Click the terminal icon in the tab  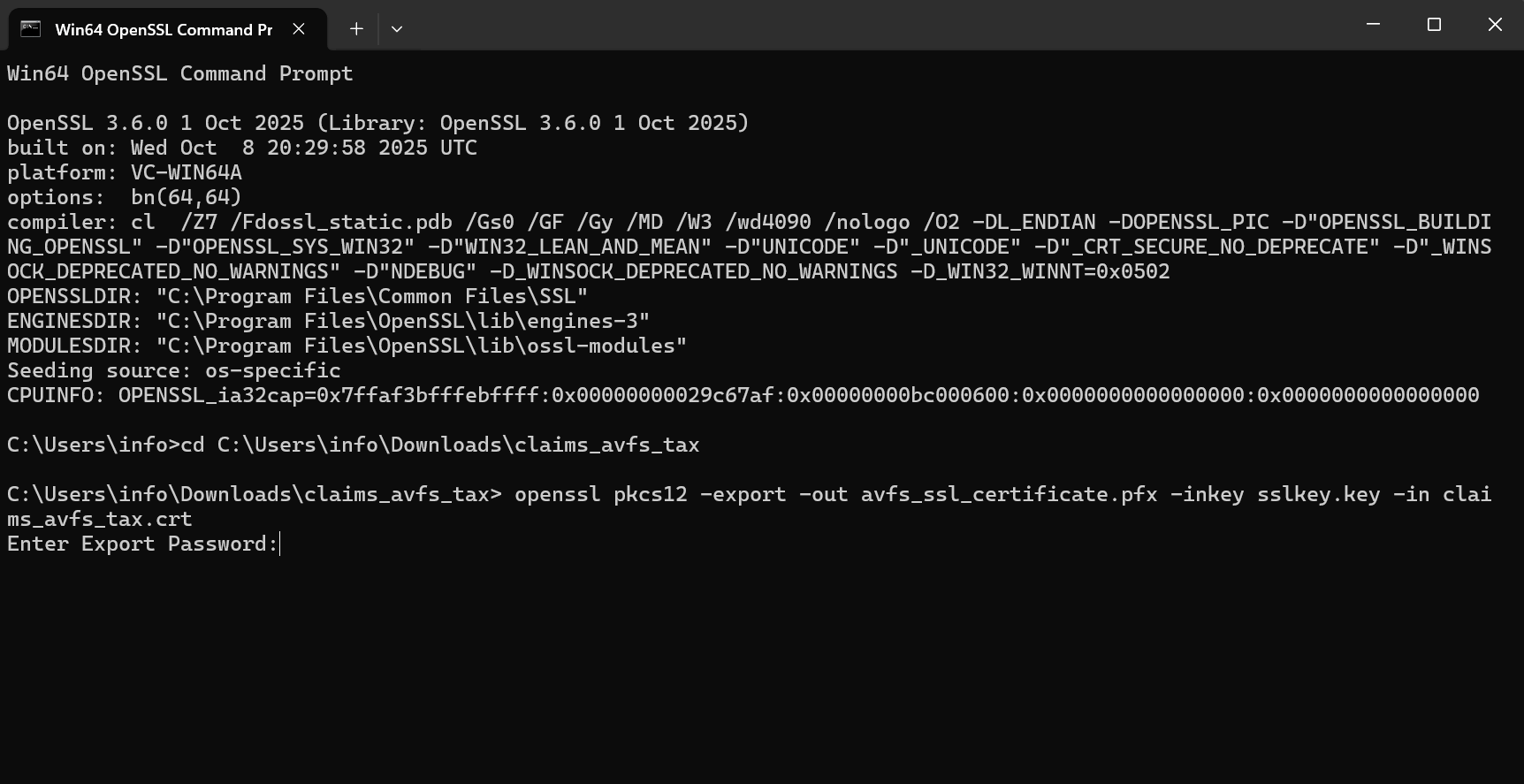click(31, 29)
